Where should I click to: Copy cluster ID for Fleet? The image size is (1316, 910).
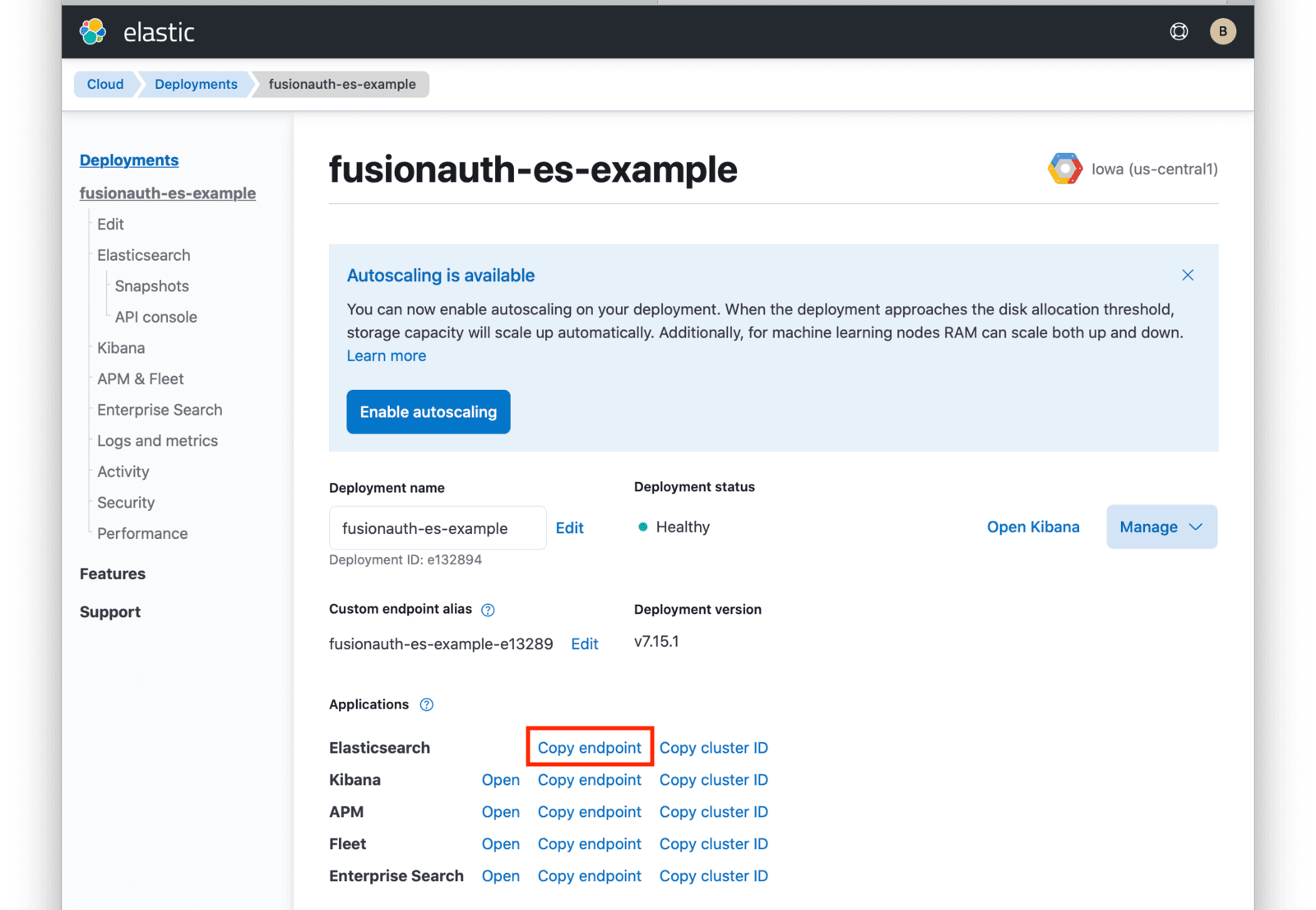[x=714, y=843]
